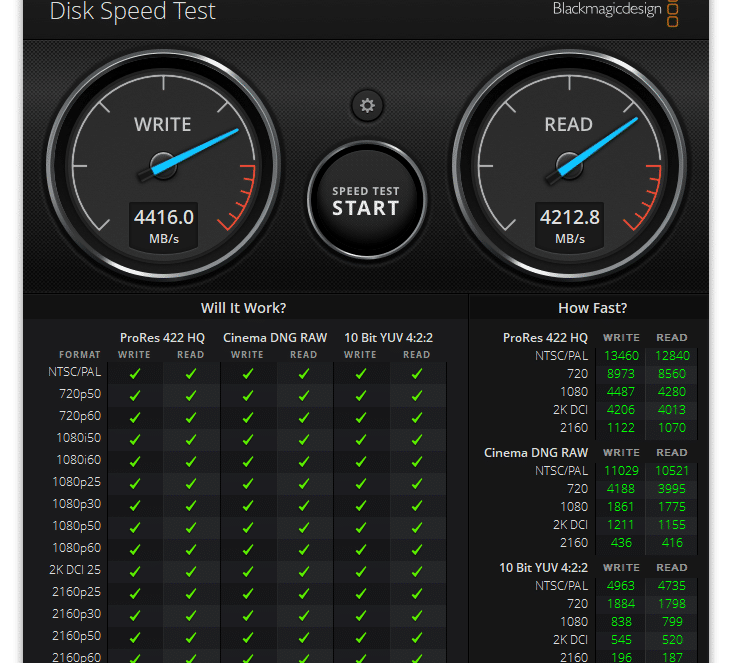Click Cinema DNG RAW 2160 write value 436

tap(621, 543)
